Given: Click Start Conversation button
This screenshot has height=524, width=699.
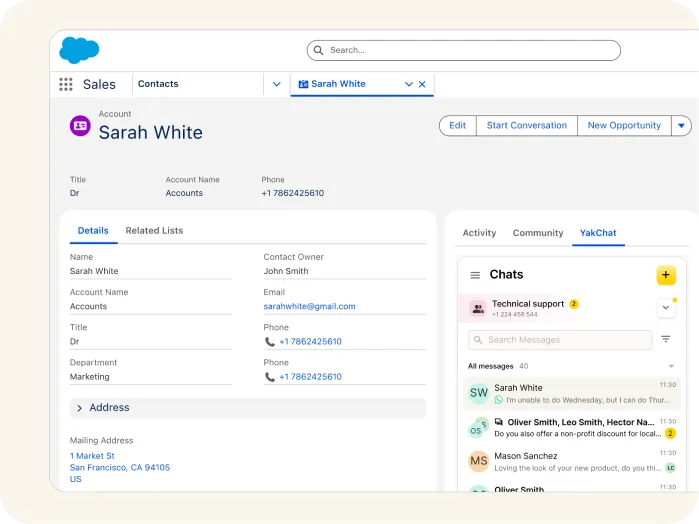Looking at the screenshot, I should tap(526, 125).
